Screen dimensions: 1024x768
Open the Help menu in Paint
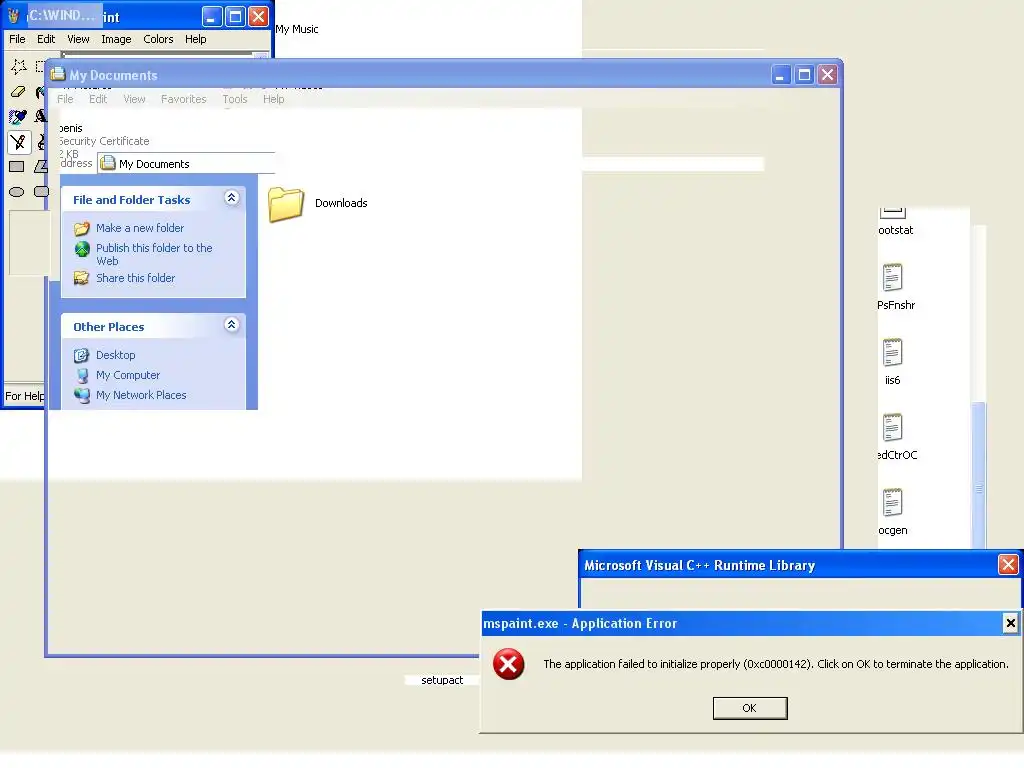pos(195,39)
